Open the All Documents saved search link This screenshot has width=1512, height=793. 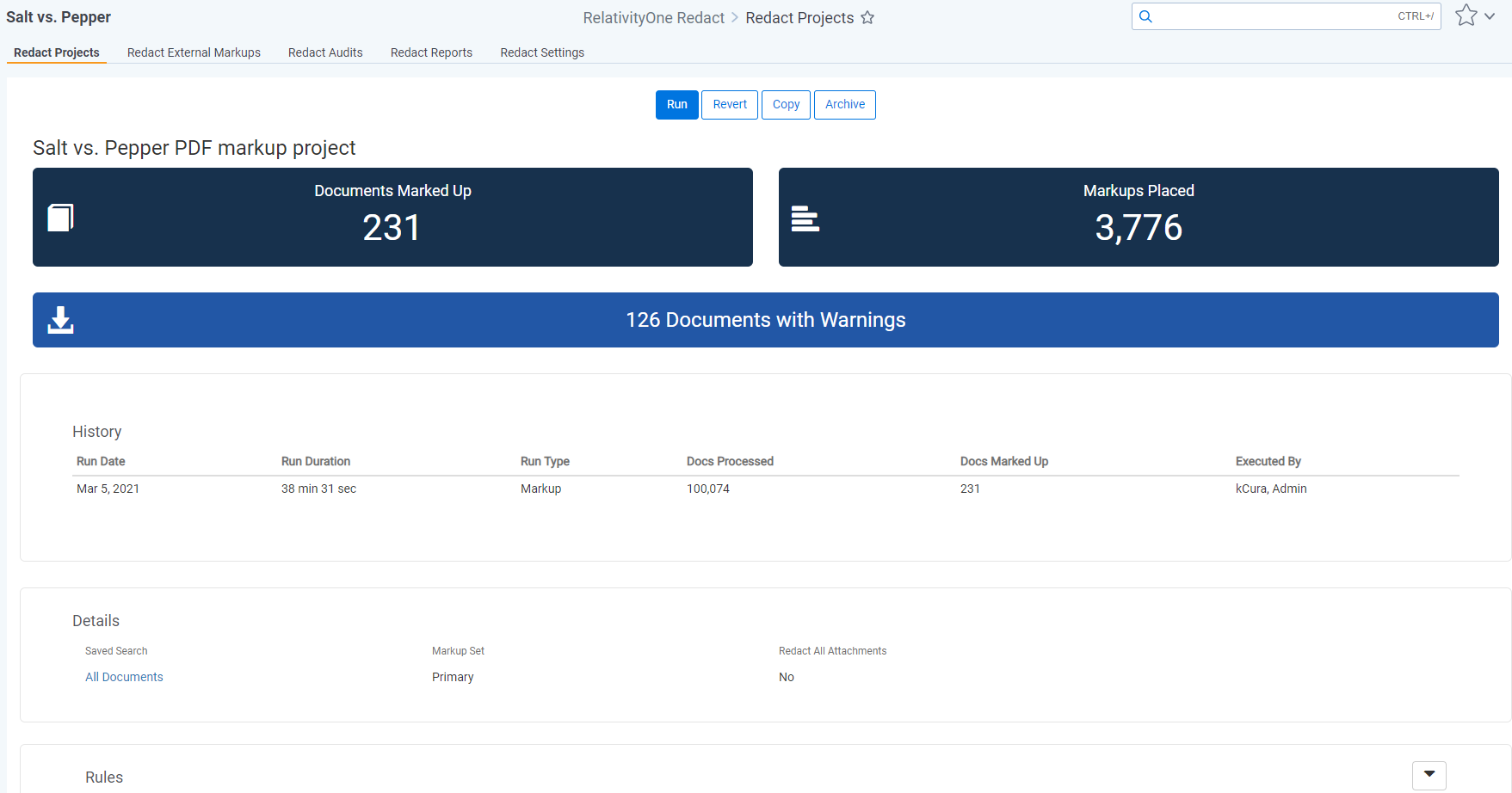coord(124,677)
